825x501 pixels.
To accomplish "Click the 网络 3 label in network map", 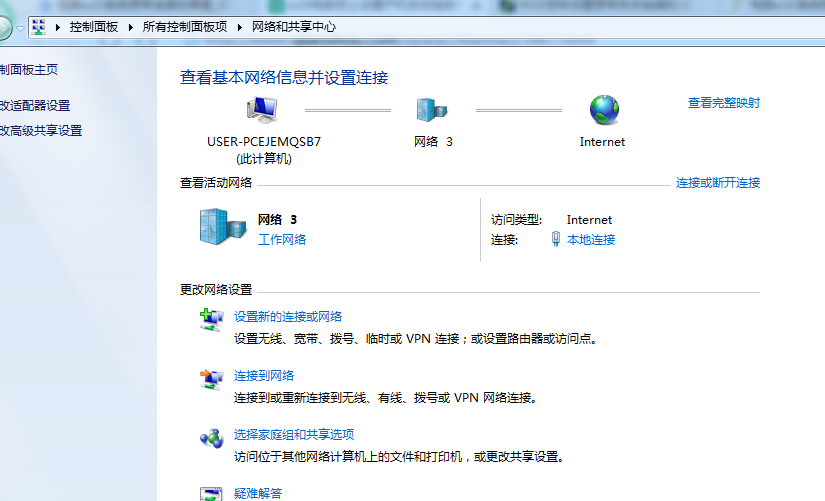I will pyautogui.click(x=433, y=142).
